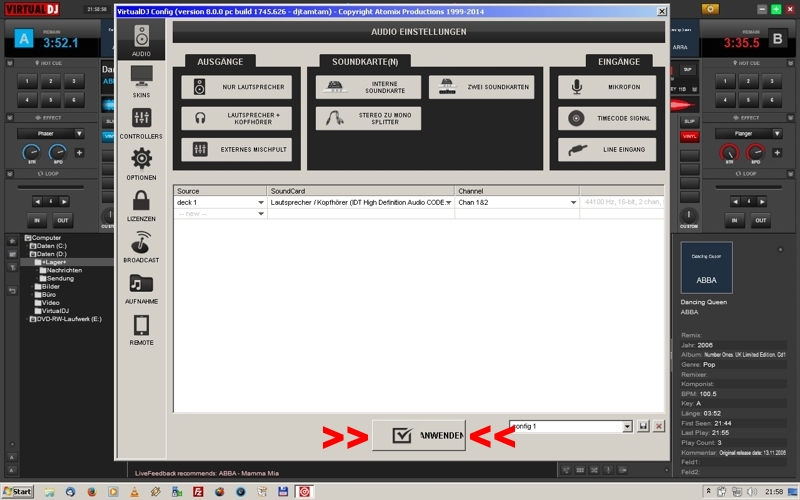Click the ABBA Dancing Queen cover thumbnail
This screenshot has height=500, width=800.
coord(707,268)
